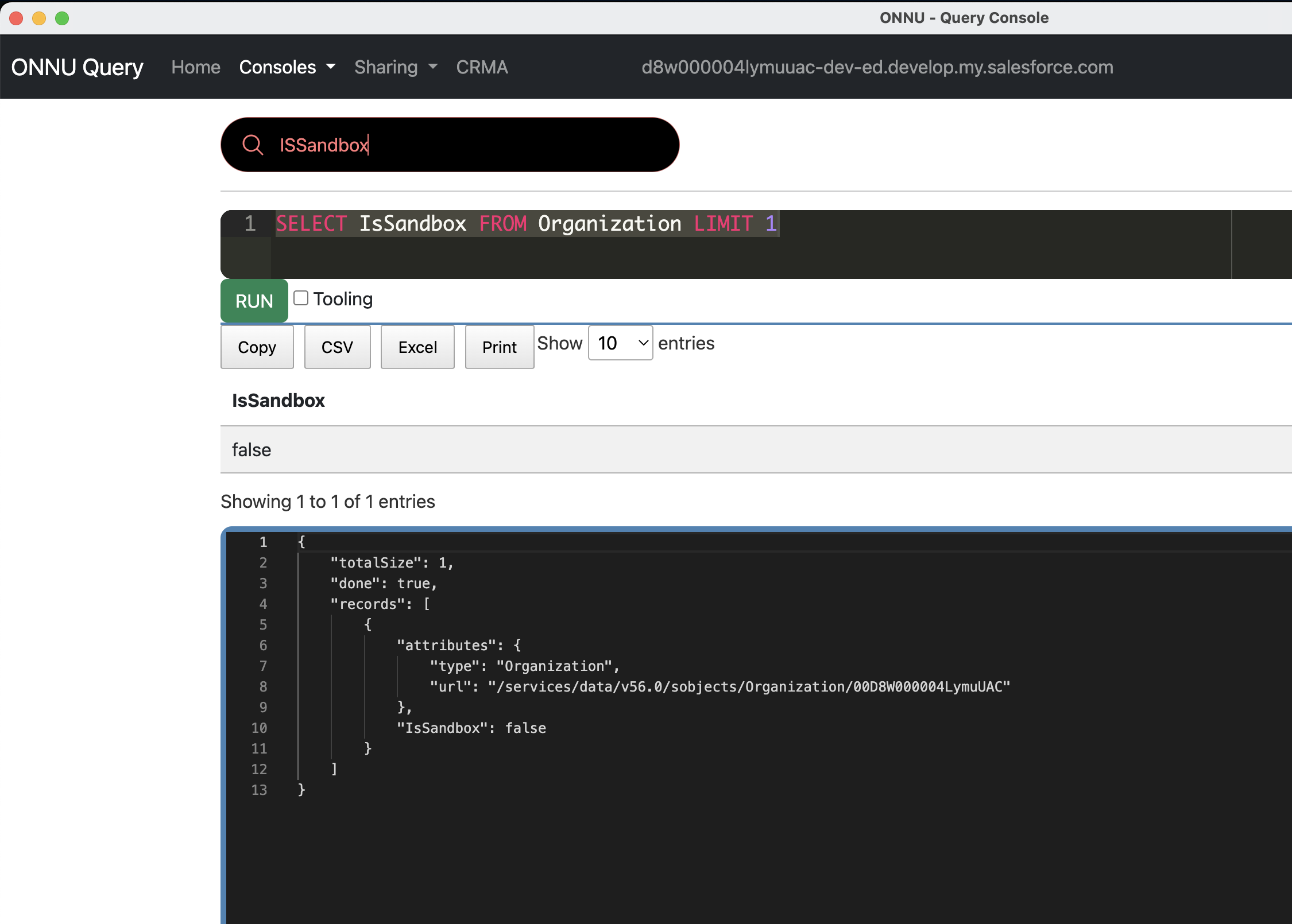Copy the results to clipboard
Viewport: 1292px width, 924px height.
pyautogui.click(x=257, y=347)
